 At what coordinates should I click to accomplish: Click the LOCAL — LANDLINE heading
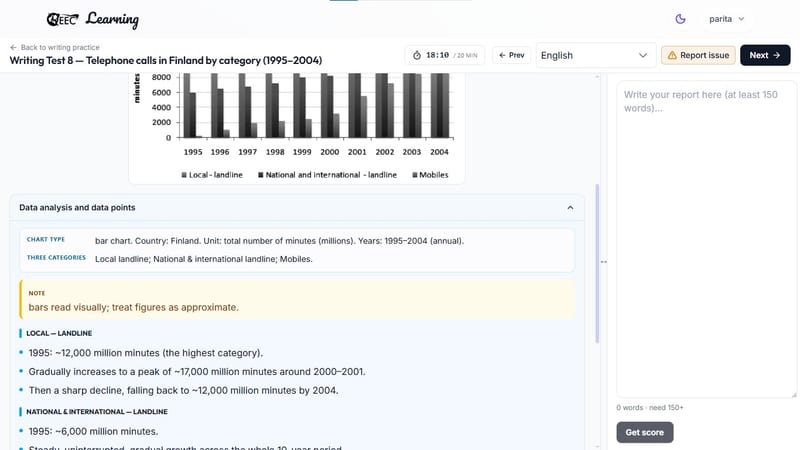tap(59, 333)
